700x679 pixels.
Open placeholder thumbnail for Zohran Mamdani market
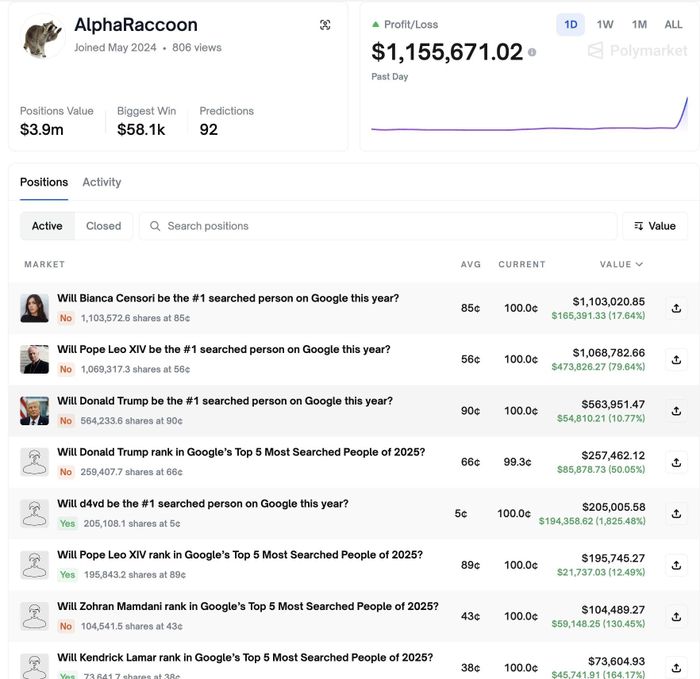34,617
